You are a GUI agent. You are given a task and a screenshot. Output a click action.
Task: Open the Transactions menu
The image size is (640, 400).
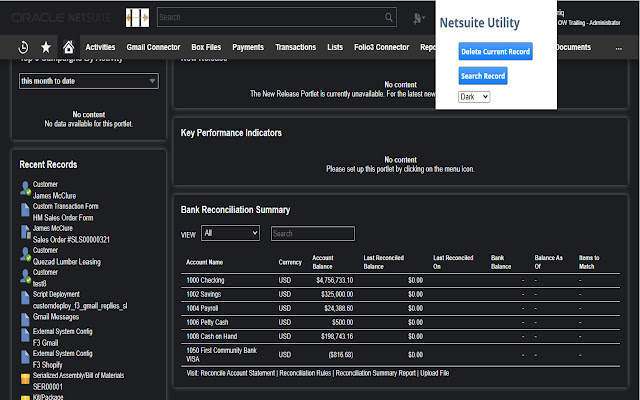coord(295,47)
